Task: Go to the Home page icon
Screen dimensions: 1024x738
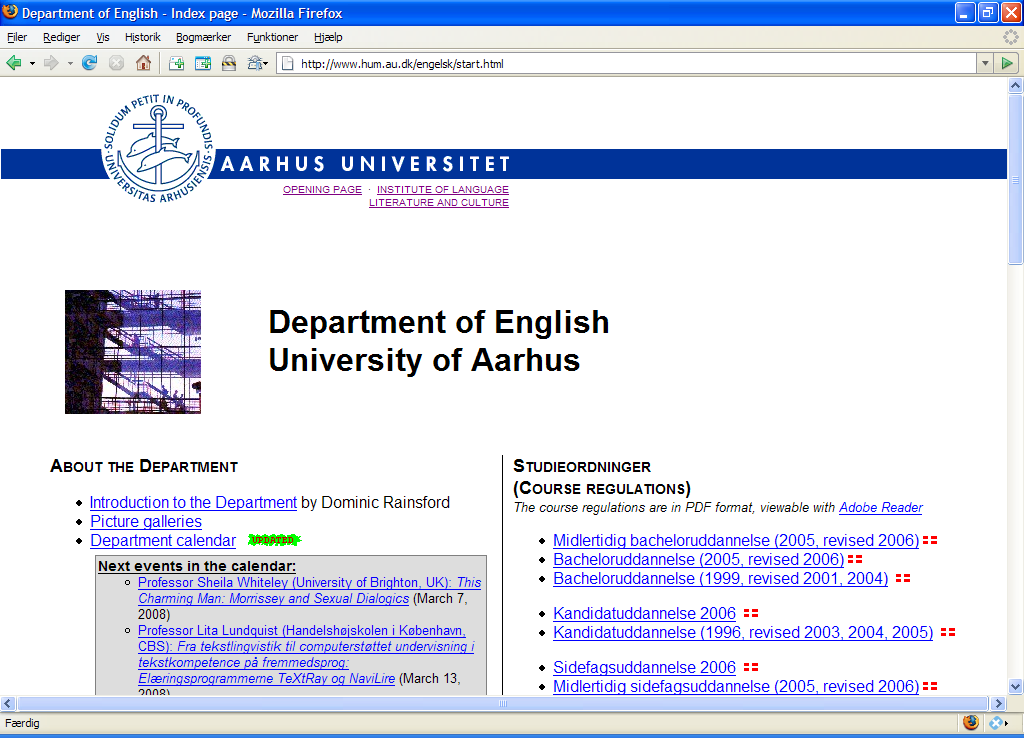Action: 143,63
